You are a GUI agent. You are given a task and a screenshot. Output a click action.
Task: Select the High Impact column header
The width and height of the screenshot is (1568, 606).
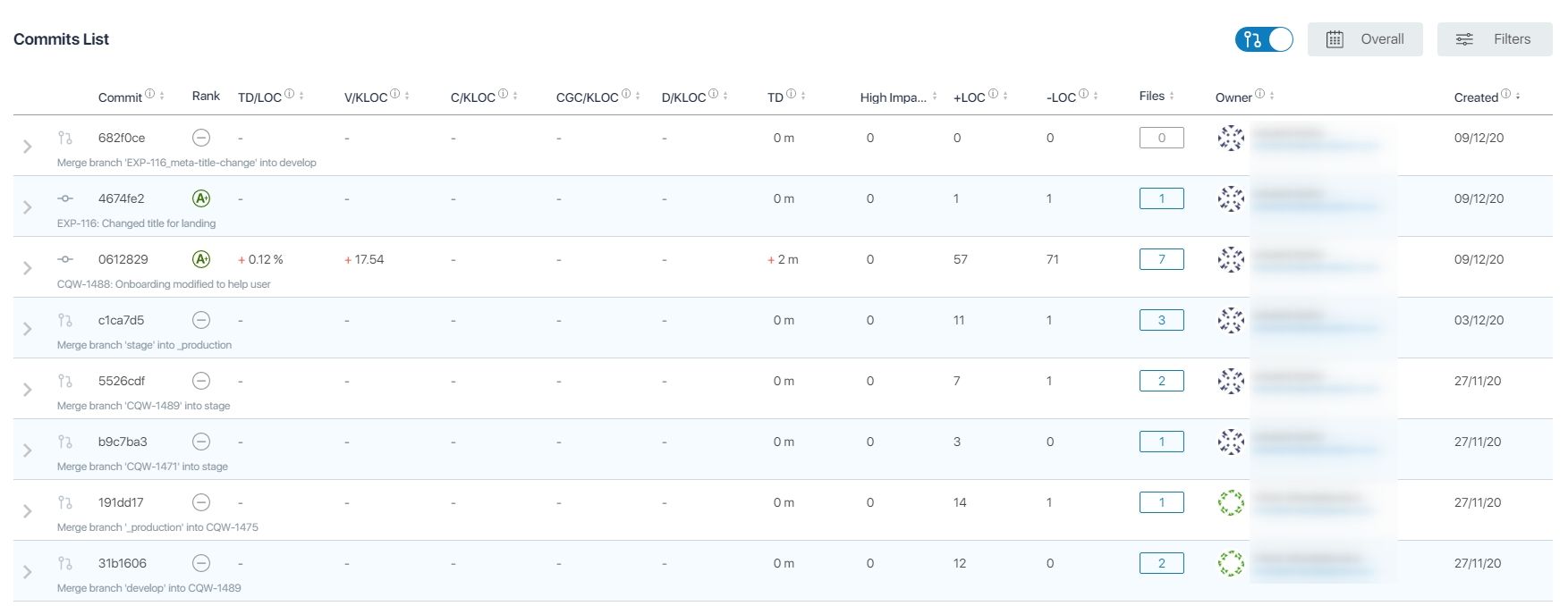pyautogui.click(x=893, y=97)
